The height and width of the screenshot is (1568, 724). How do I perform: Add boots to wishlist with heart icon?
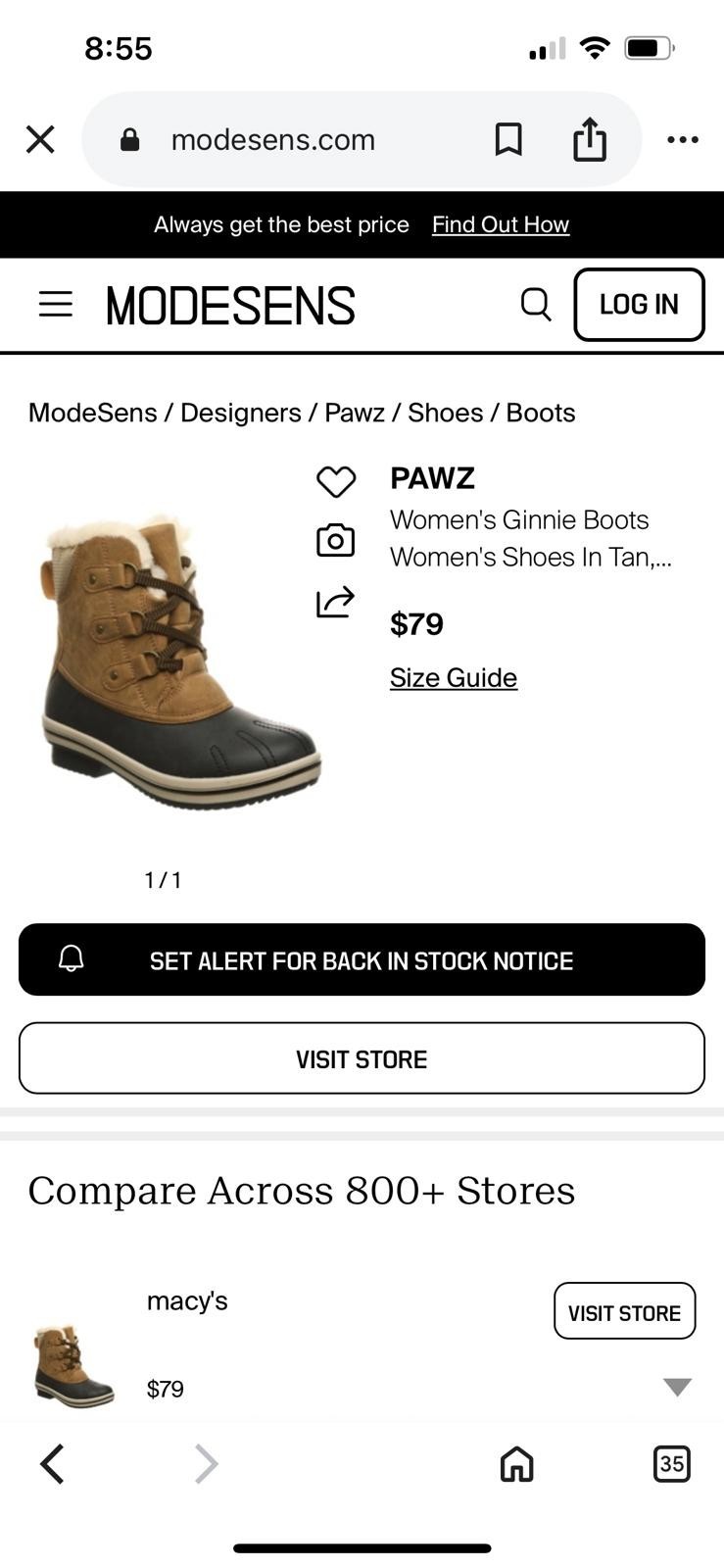click(335, 481)
